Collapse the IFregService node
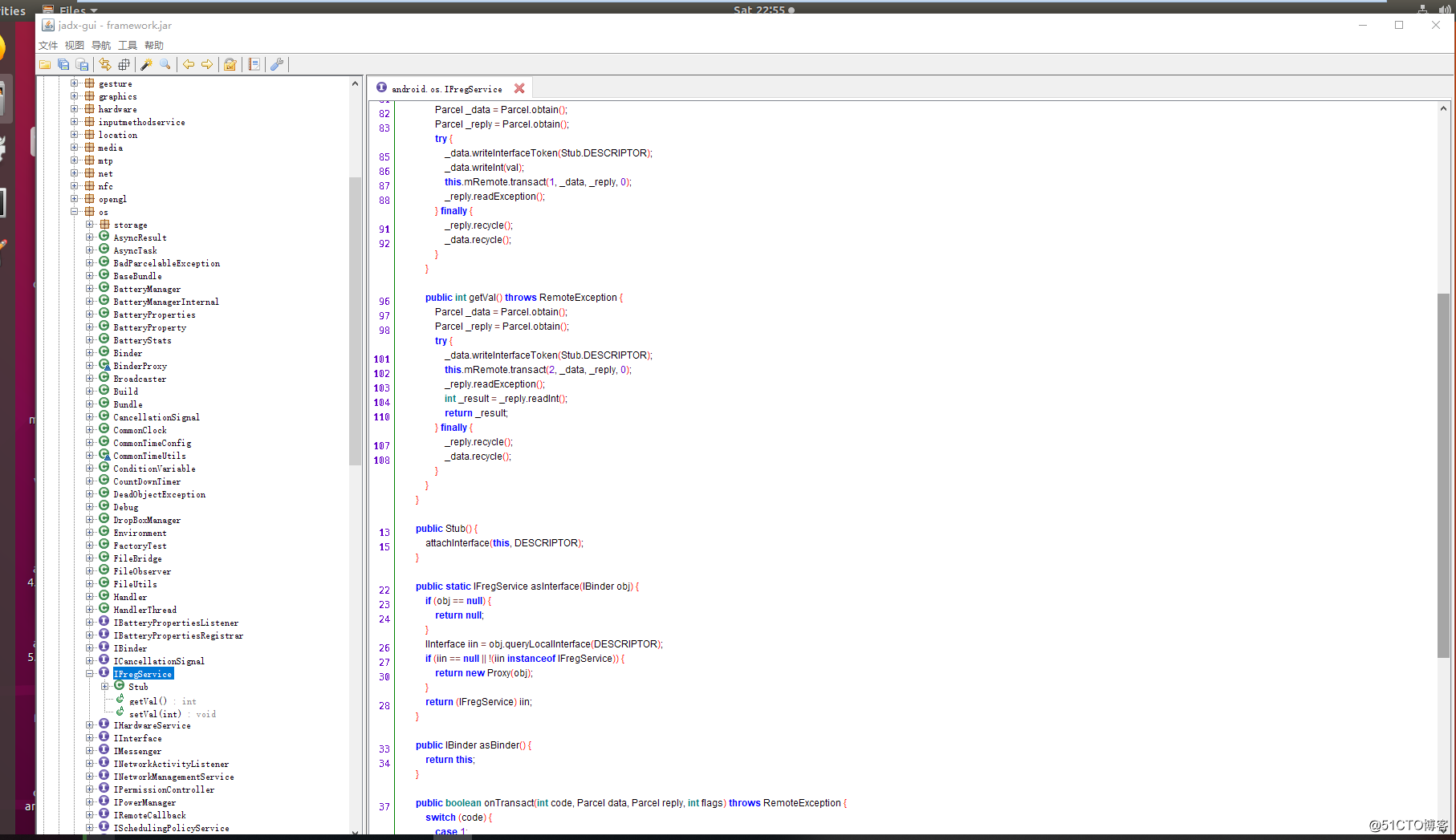The image size is (1456, 840). pyautogui.click(x=90, y=674)
